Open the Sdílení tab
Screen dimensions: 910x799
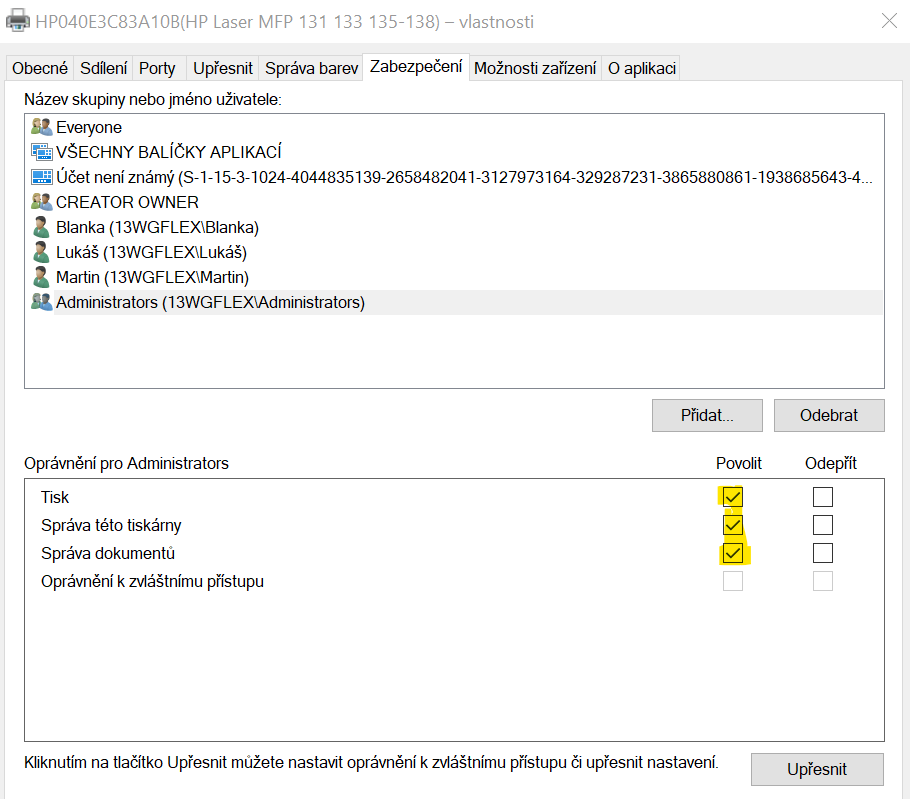point(103,68)
